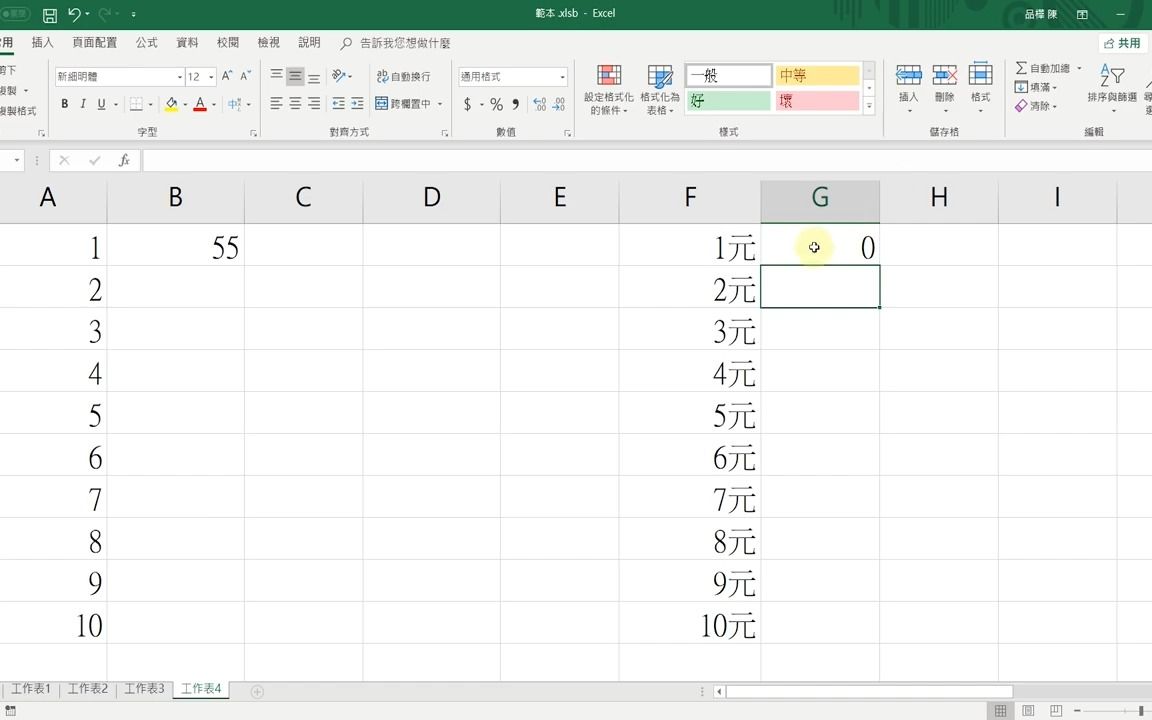1152x720 pixels.
Task: Open the fill color dropdown arrow
Action: pyautogui.click(x=186, y=103)
